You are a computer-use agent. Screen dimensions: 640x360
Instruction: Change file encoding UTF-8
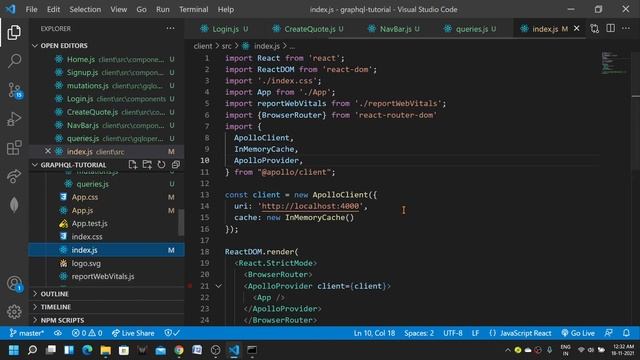click(453, 333)
